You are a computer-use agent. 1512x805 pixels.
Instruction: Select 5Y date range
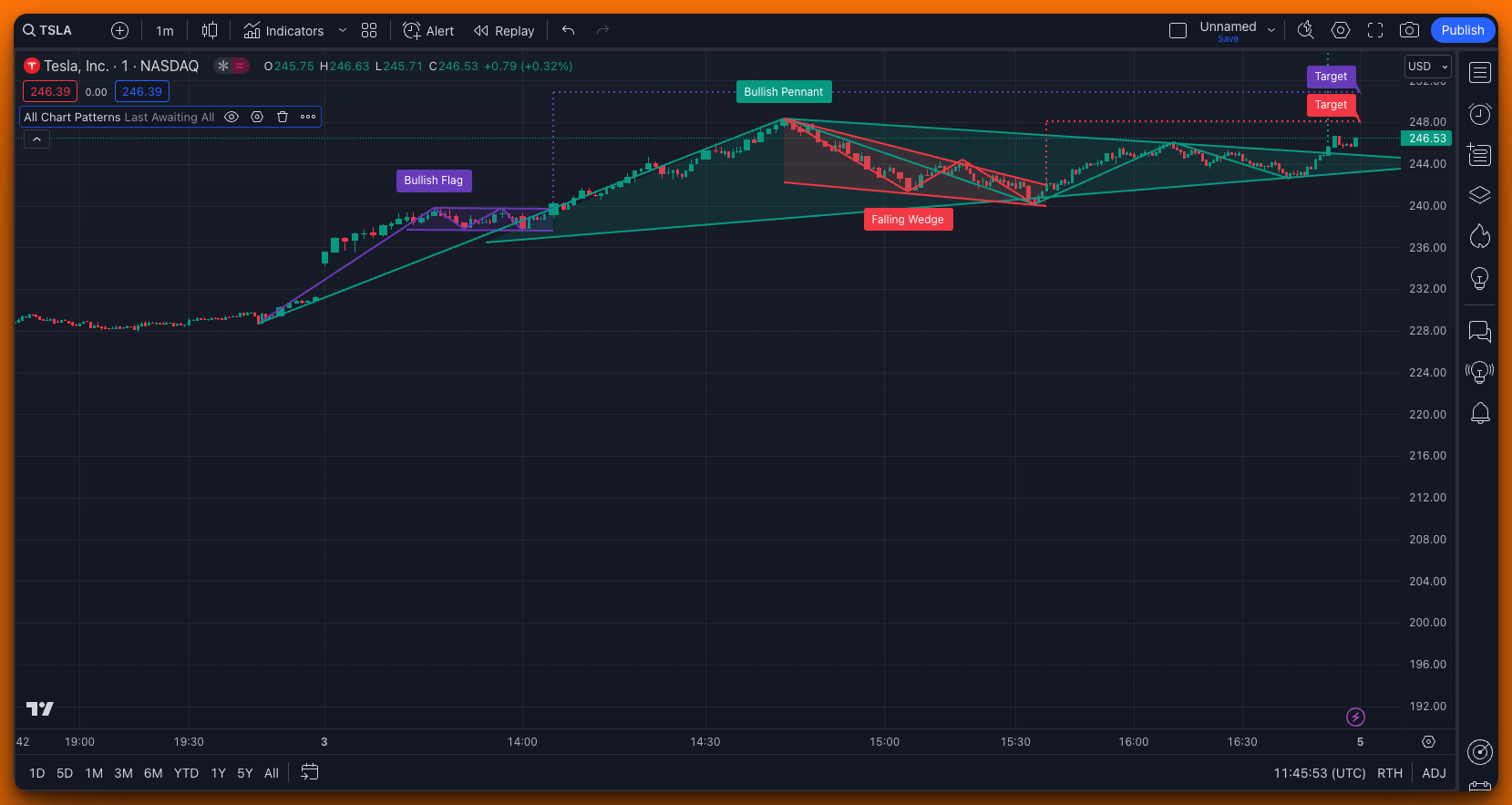point(245,773)
